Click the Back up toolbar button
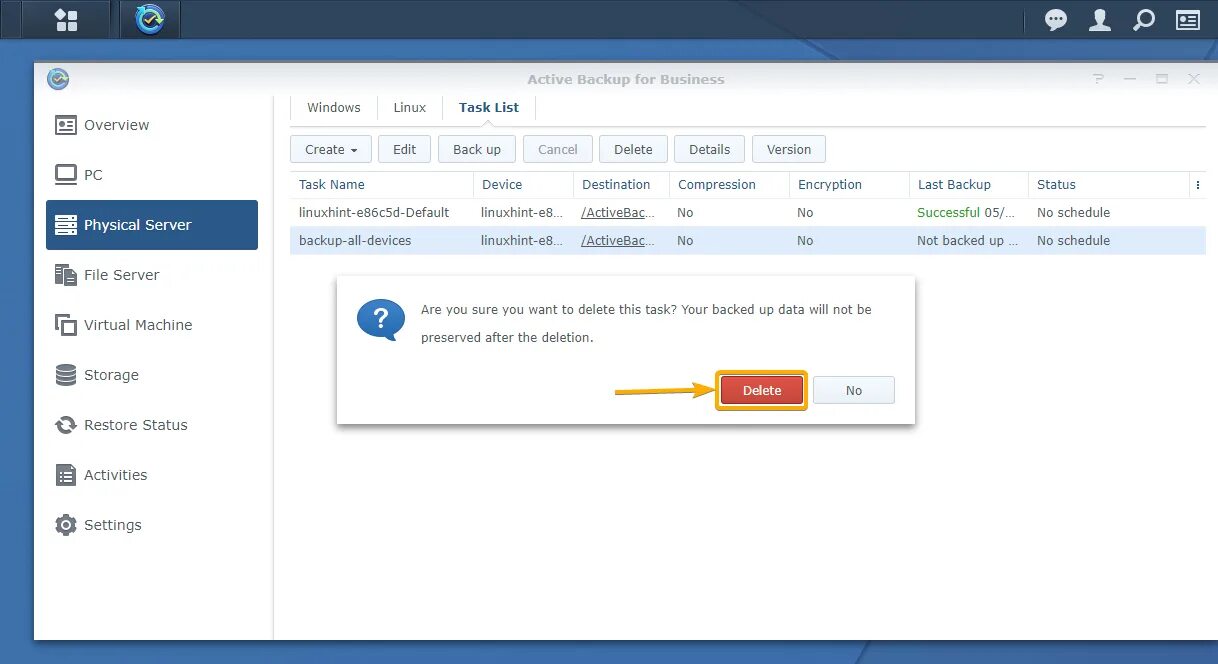1218x664 pixels. tap(477, 149)
